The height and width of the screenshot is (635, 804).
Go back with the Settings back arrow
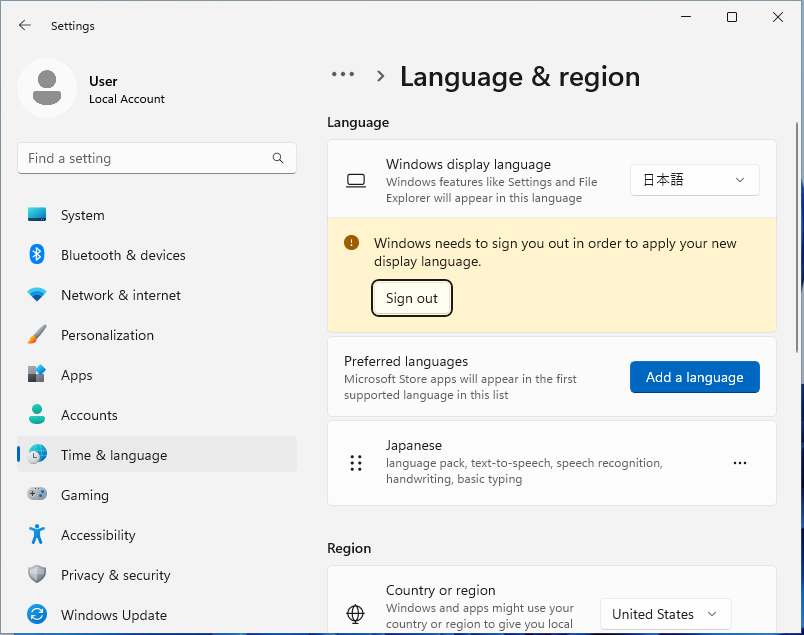(25, 25)
